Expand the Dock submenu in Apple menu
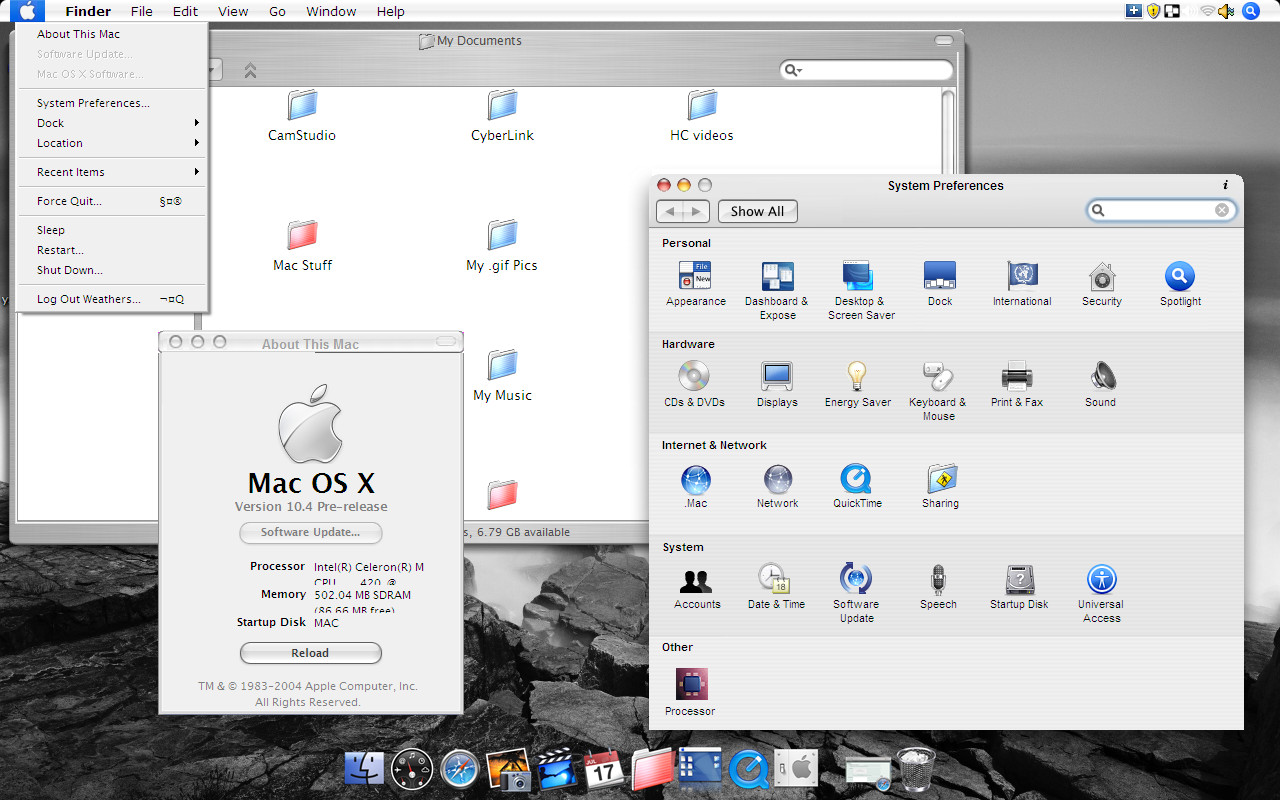 111,123
